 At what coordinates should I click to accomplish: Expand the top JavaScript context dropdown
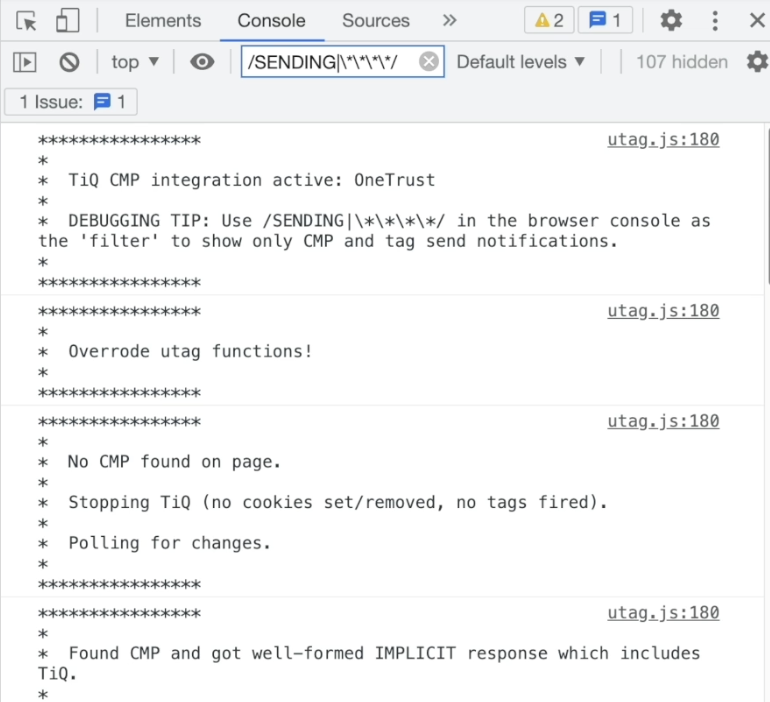135,62
